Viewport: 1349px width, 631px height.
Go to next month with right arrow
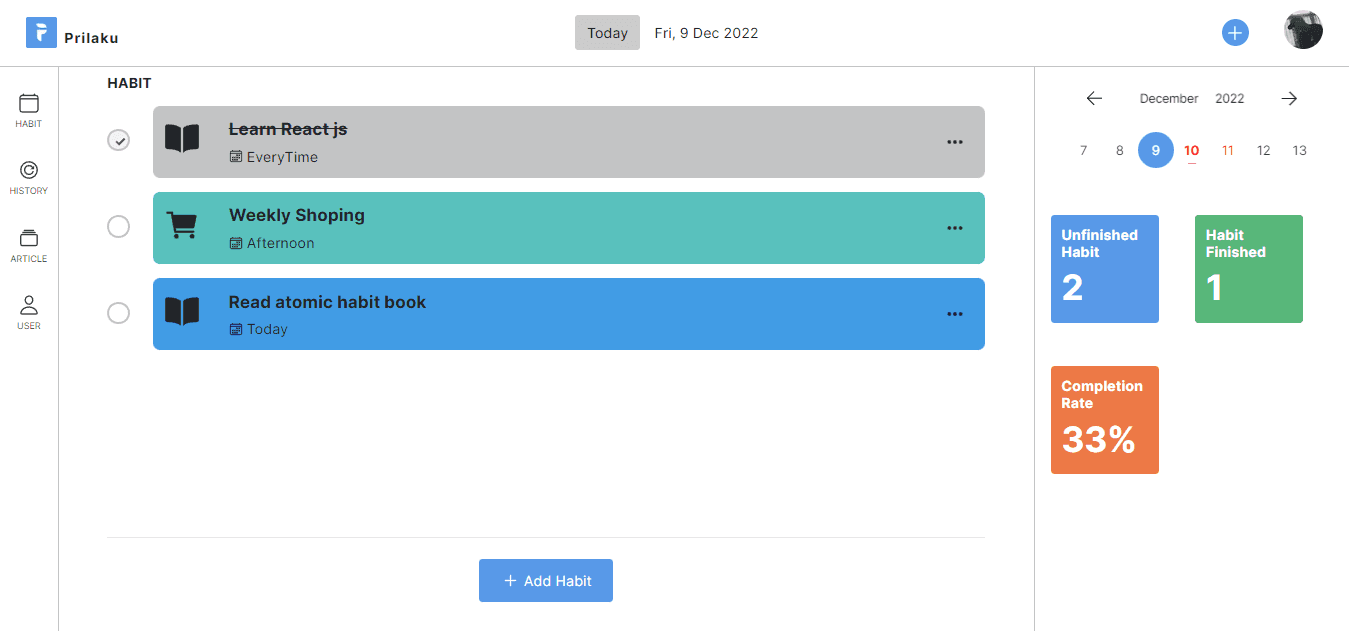[1289, 98]
